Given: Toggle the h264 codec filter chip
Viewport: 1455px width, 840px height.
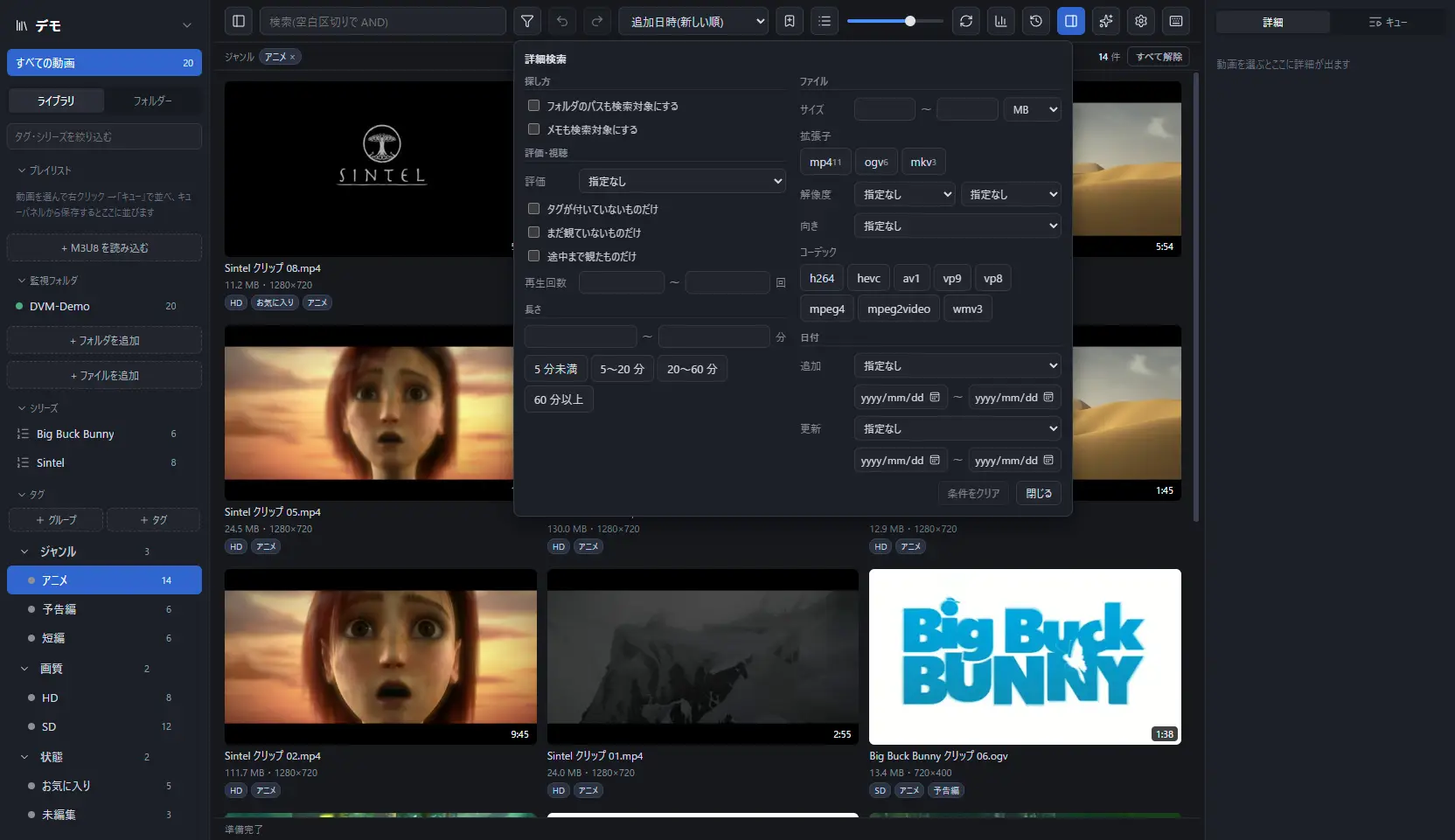Looking at the screenshot, I should coord(822,278).
